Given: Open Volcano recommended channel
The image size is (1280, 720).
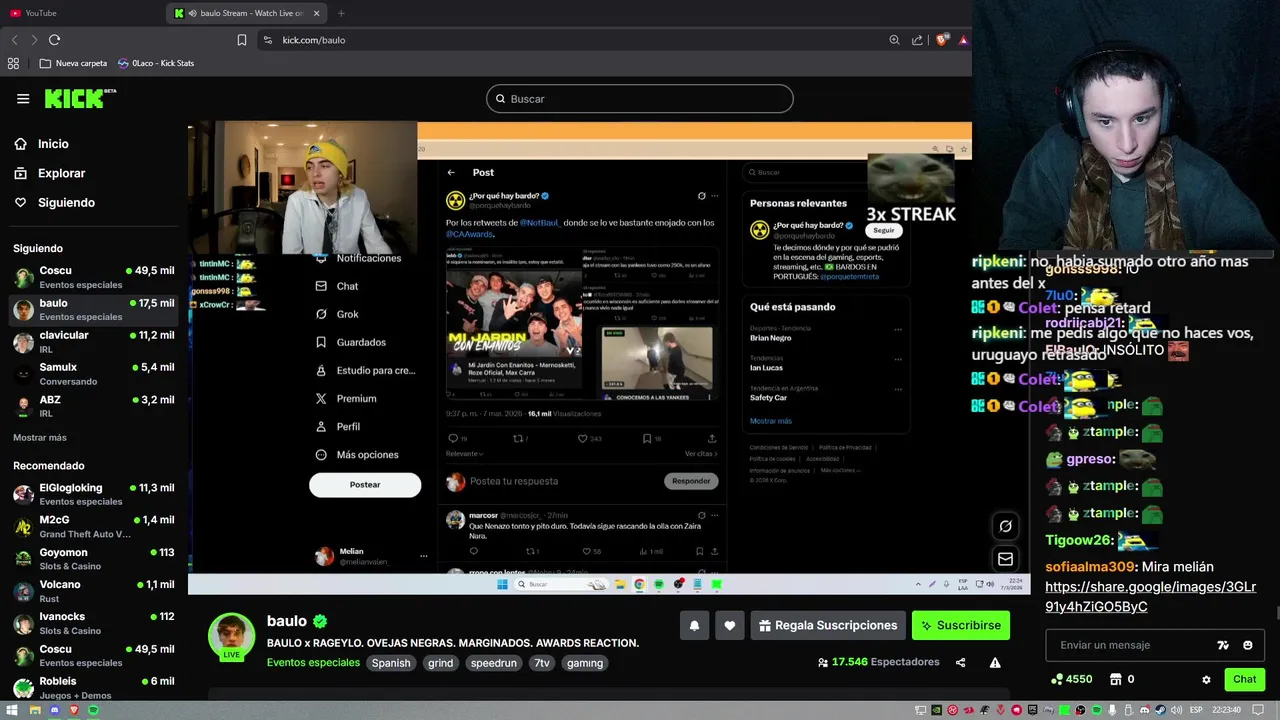Looking at the screenshot, I should (x=94, y=591).
